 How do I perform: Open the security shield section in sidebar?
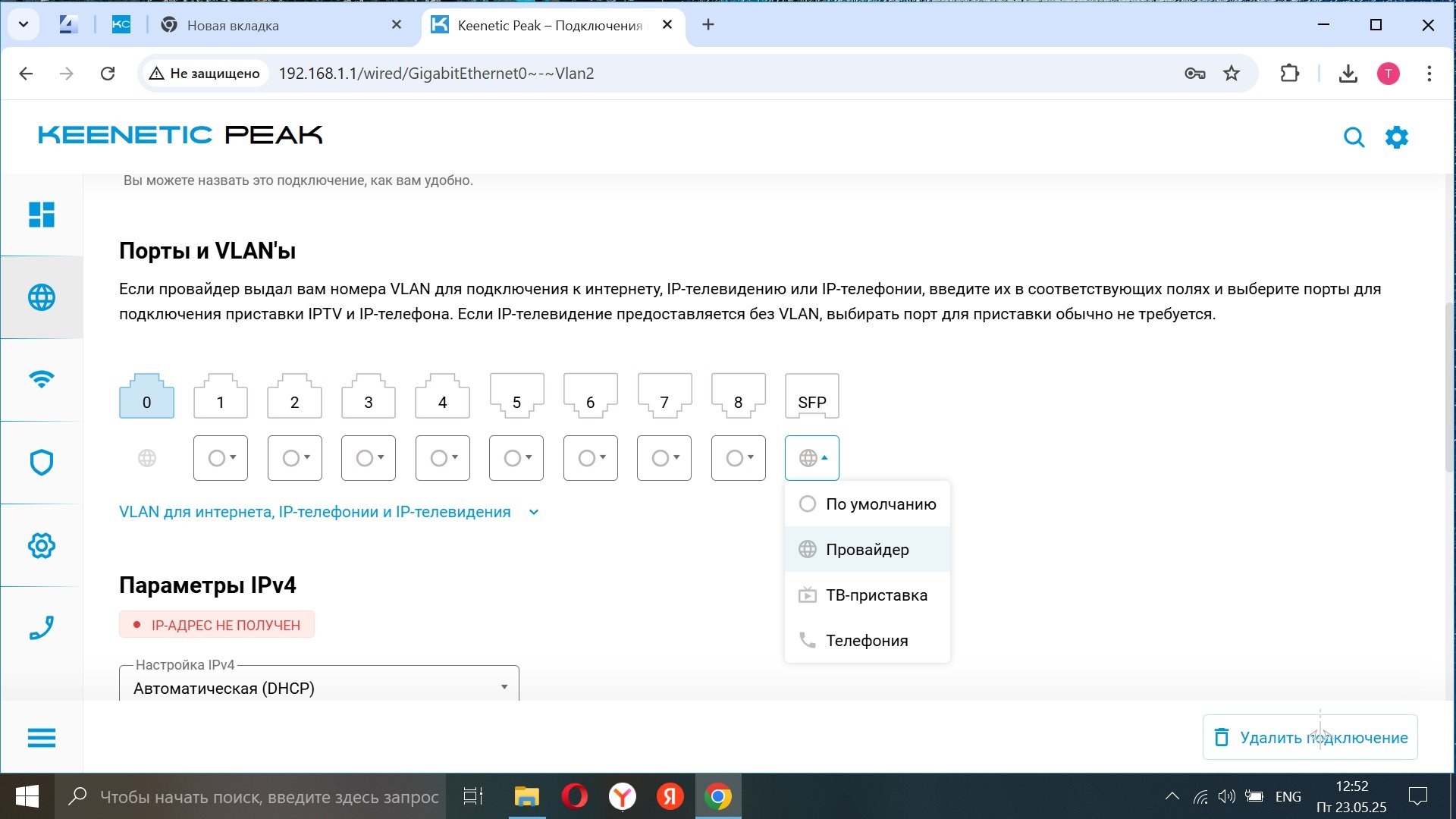[42, 462]
